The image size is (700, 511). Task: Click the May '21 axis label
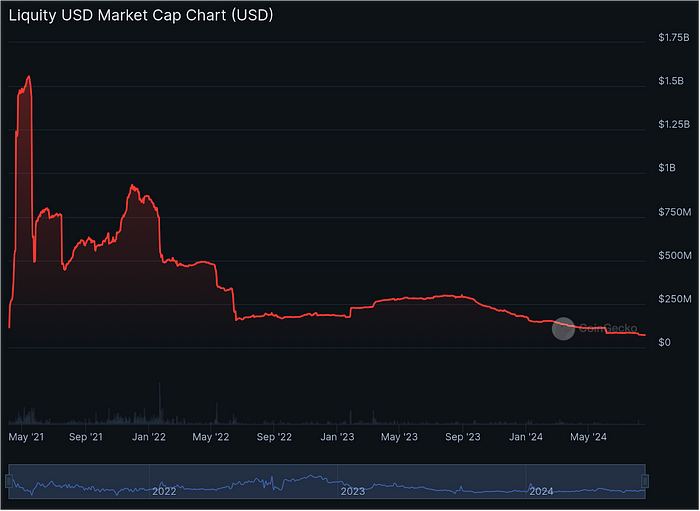pyautogui.click(x=26, y=437)
